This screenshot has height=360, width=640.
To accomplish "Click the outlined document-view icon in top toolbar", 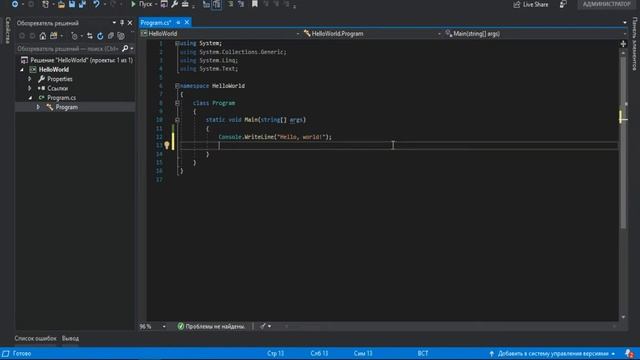I will click(x=217, y=4).
